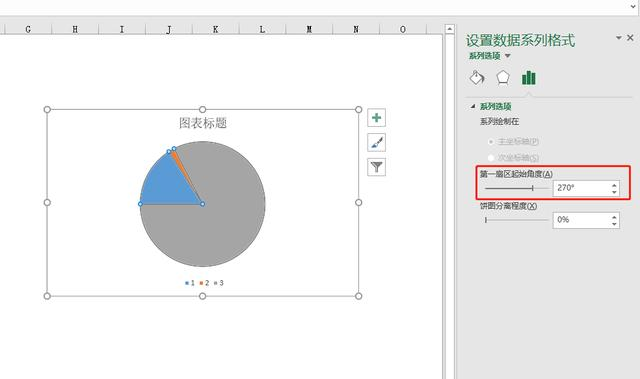Click the Chart Elements plus button

[x=376, y=118]
